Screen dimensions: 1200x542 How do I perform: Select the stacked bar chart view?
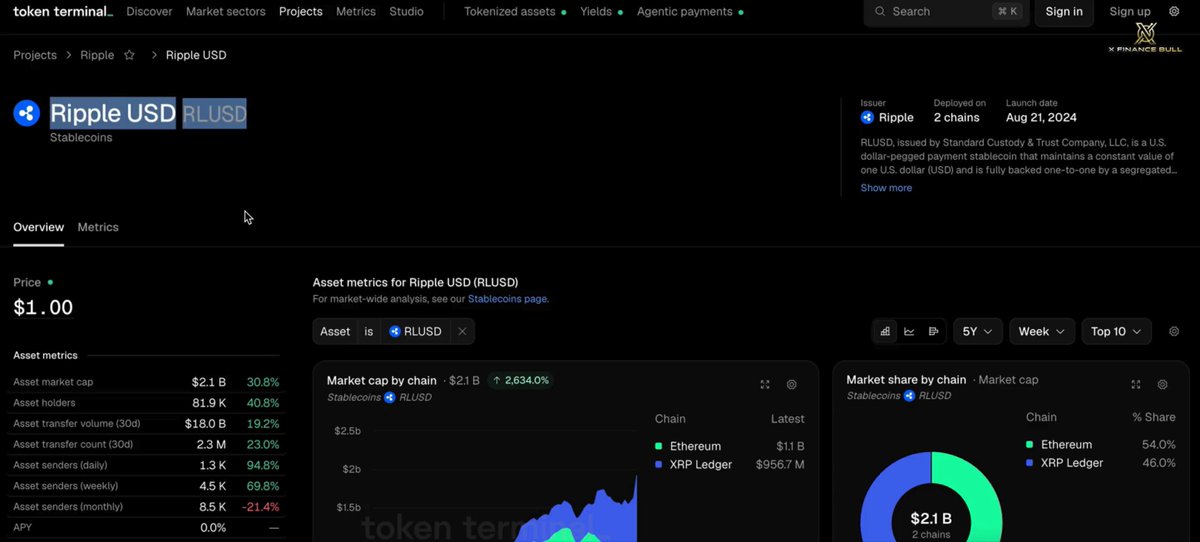(x=885, y=331)
